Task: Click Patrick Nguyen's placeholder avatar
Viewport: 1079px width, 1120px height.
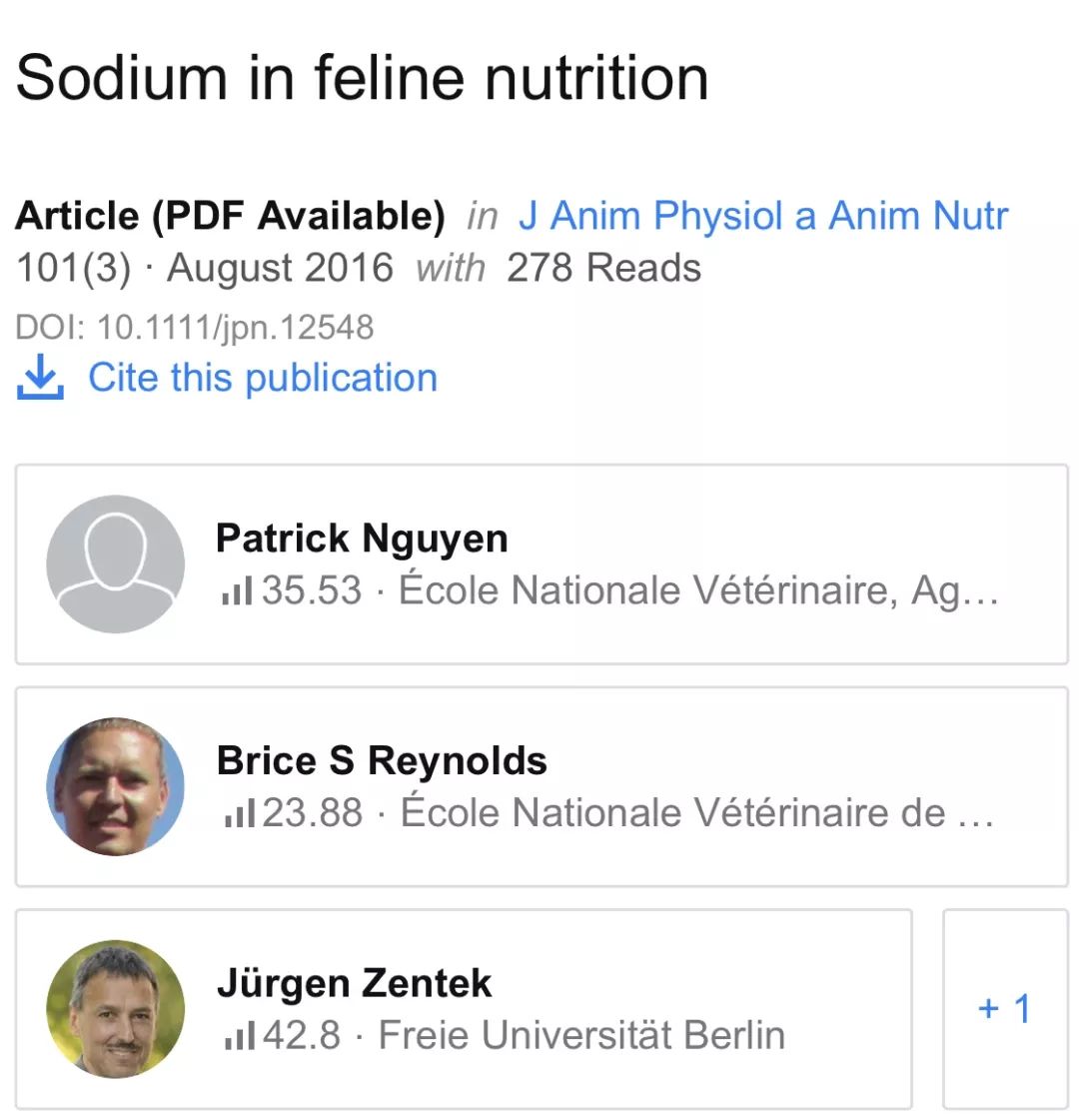Action: pyautogui.click(x=116, y=564)
